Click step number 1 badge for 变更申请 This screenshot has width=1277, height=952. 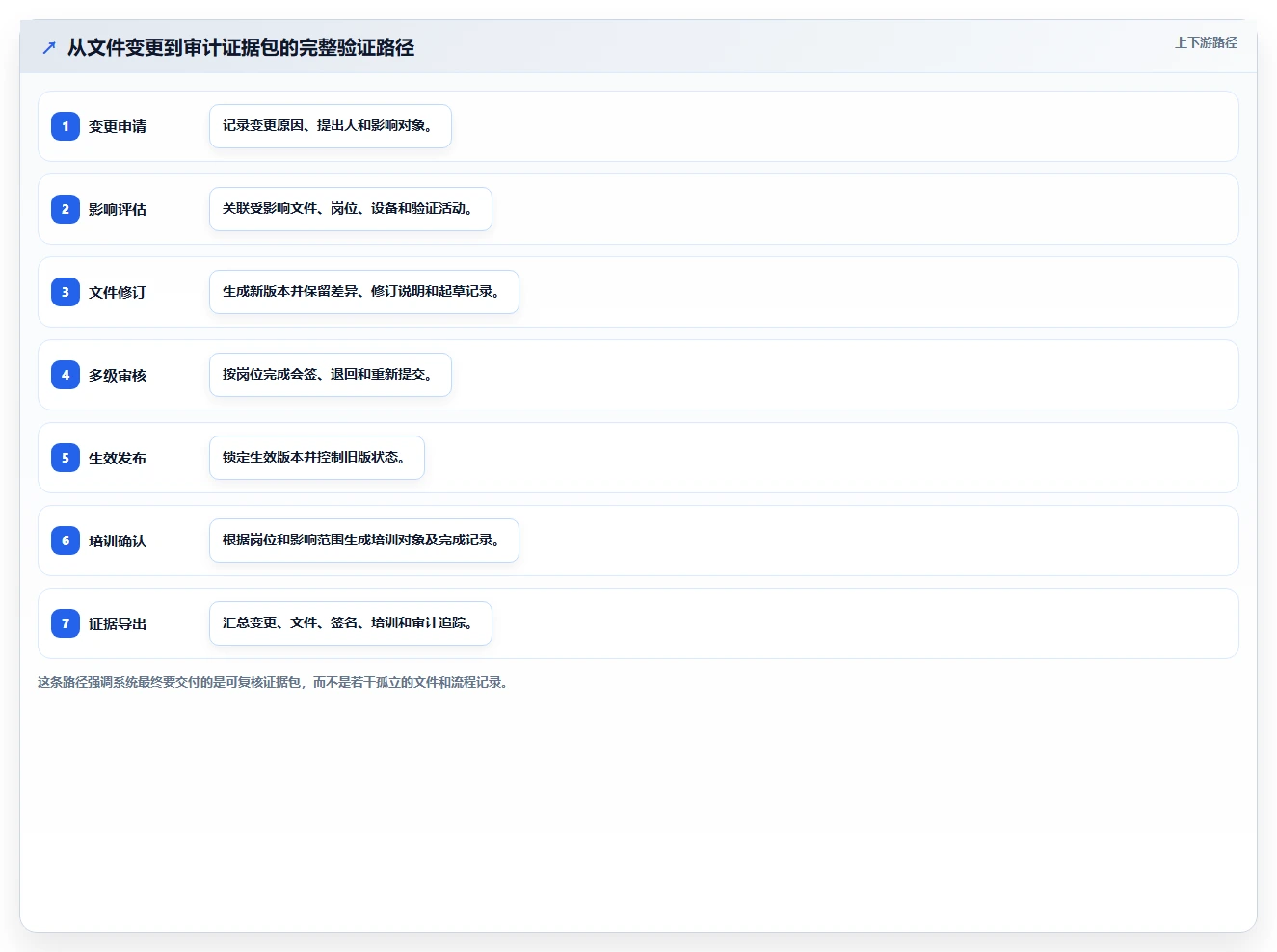pos(66,126)
